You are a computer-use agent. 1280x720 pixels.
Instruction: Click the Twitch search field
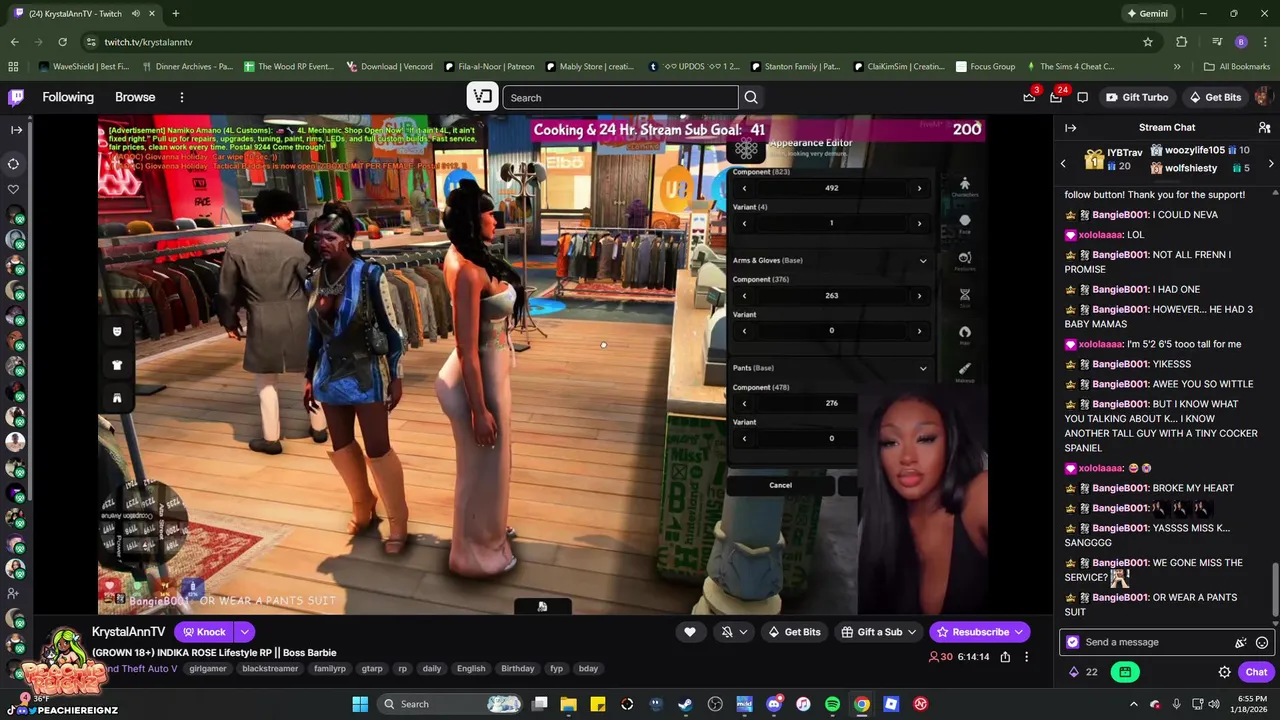620,97
